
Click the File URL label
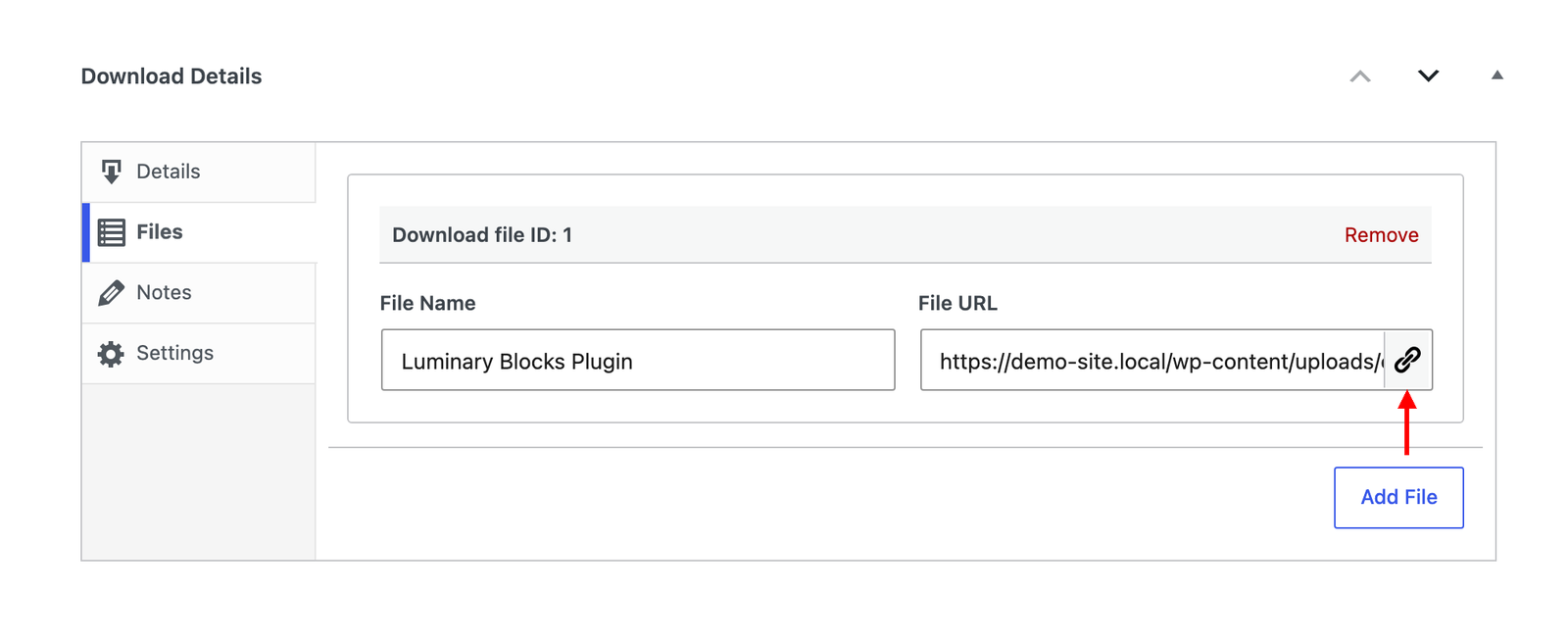tap(957, 304)
